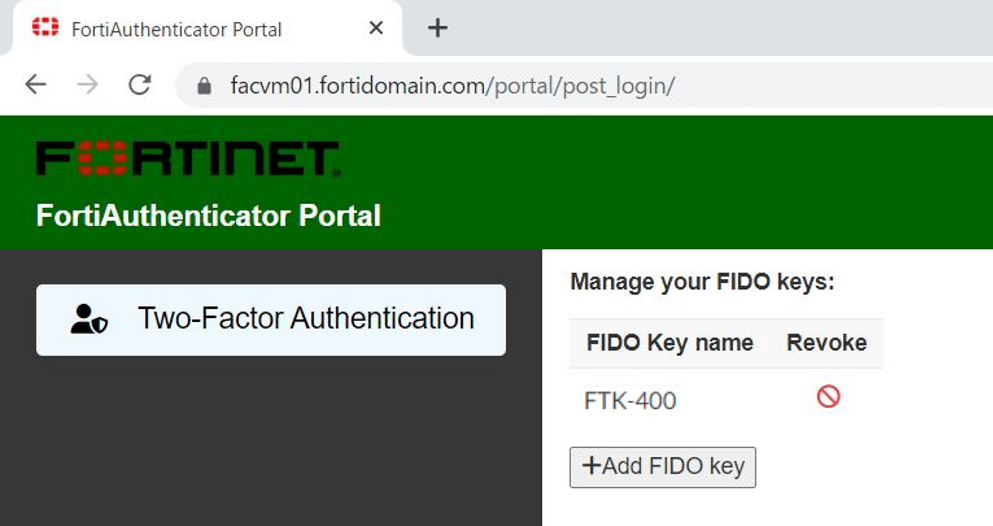This screenshot has height=526, width=993.
Task: Open Two-Factor Authentication menu item
Action: [271, 320]
